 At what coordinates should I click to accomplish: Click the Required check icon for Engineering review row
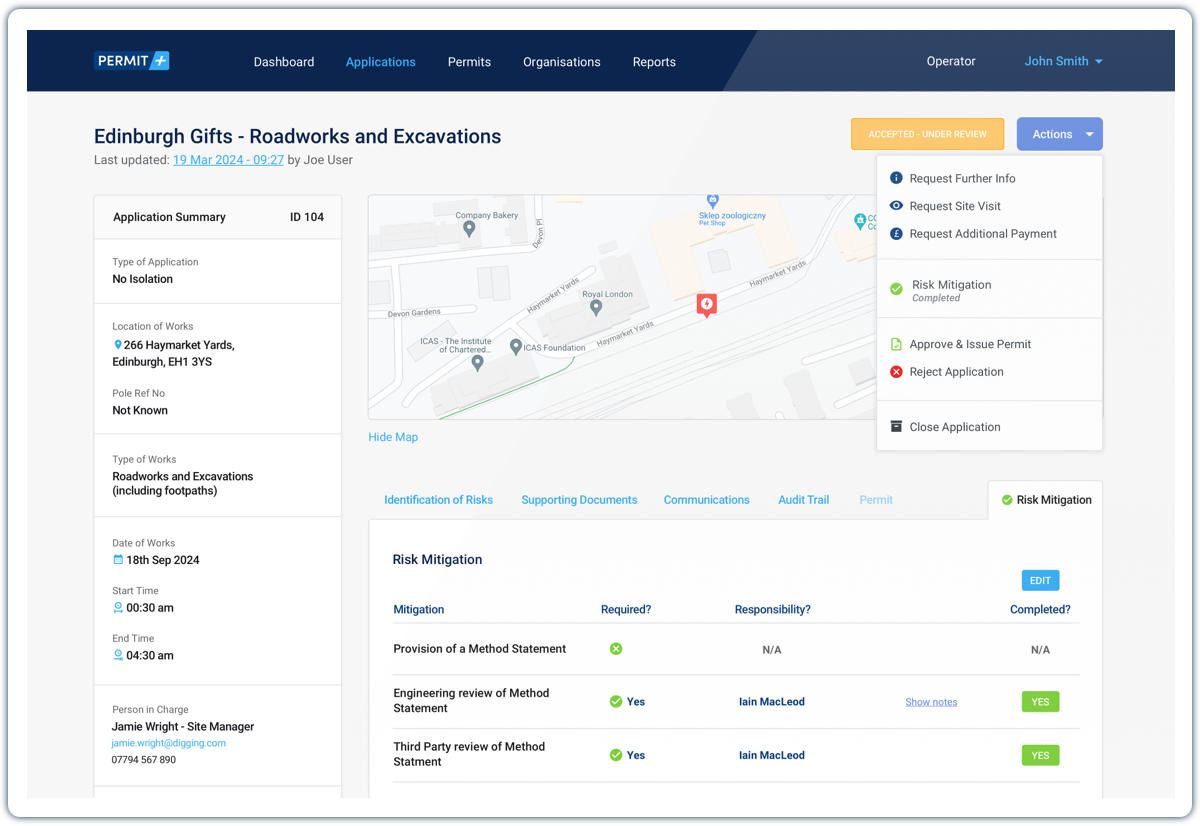click(x=616, y=702)
